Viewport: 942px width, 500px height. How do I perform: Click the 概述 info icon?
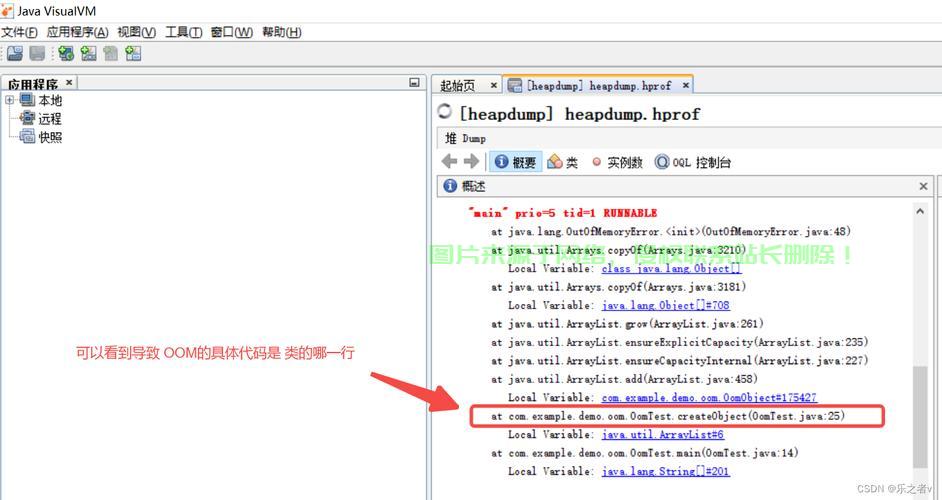pos(450,186)
